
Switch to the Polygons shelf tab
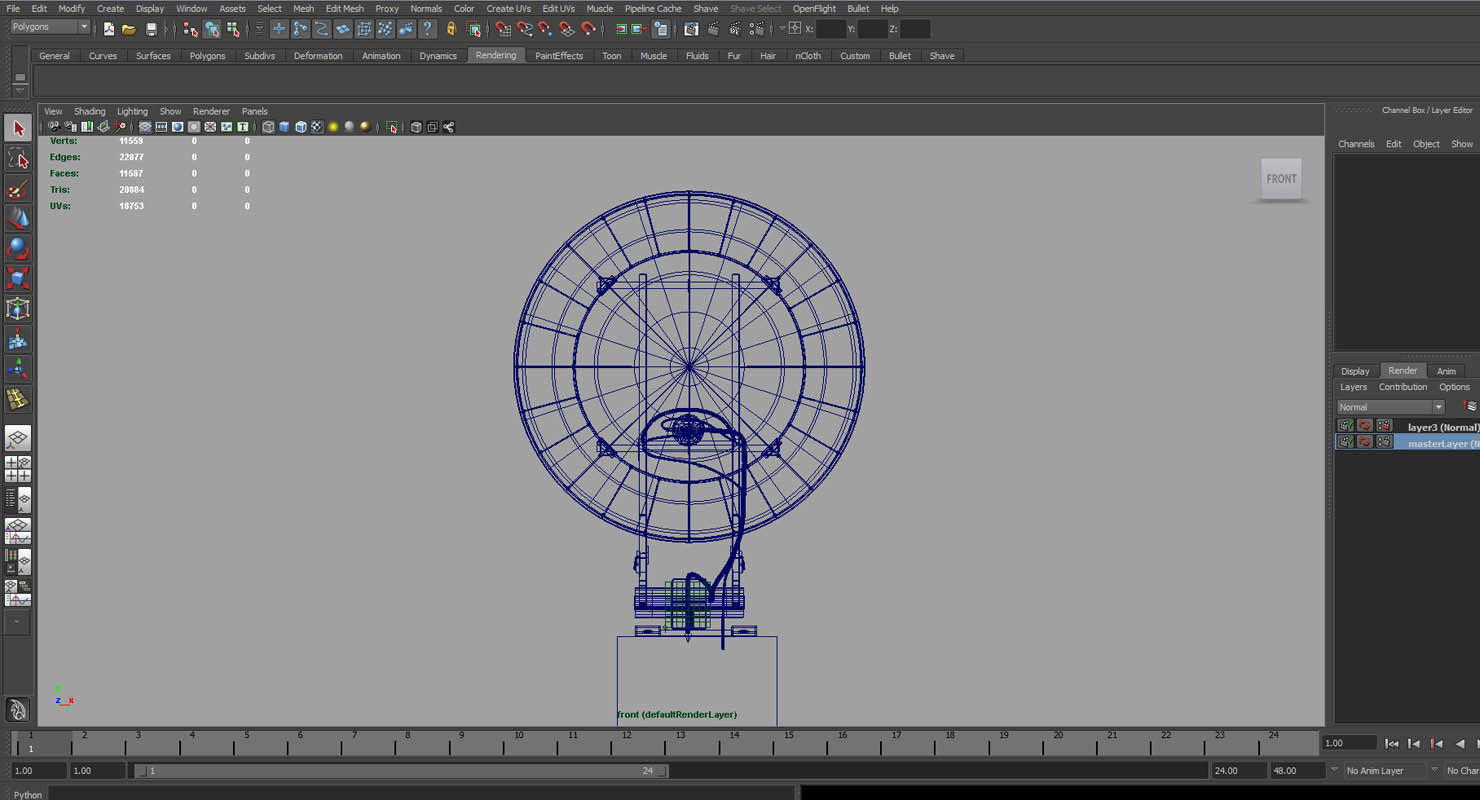coord(208,56)
